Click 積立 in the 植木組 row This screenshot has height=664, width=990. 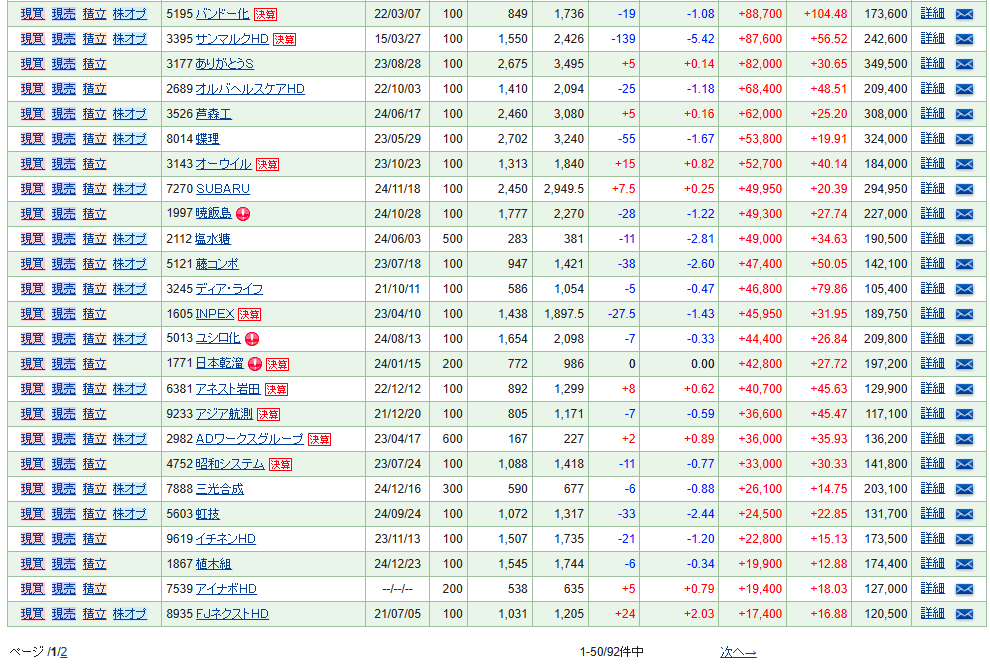pyautogui.click(x=95, y=564)
